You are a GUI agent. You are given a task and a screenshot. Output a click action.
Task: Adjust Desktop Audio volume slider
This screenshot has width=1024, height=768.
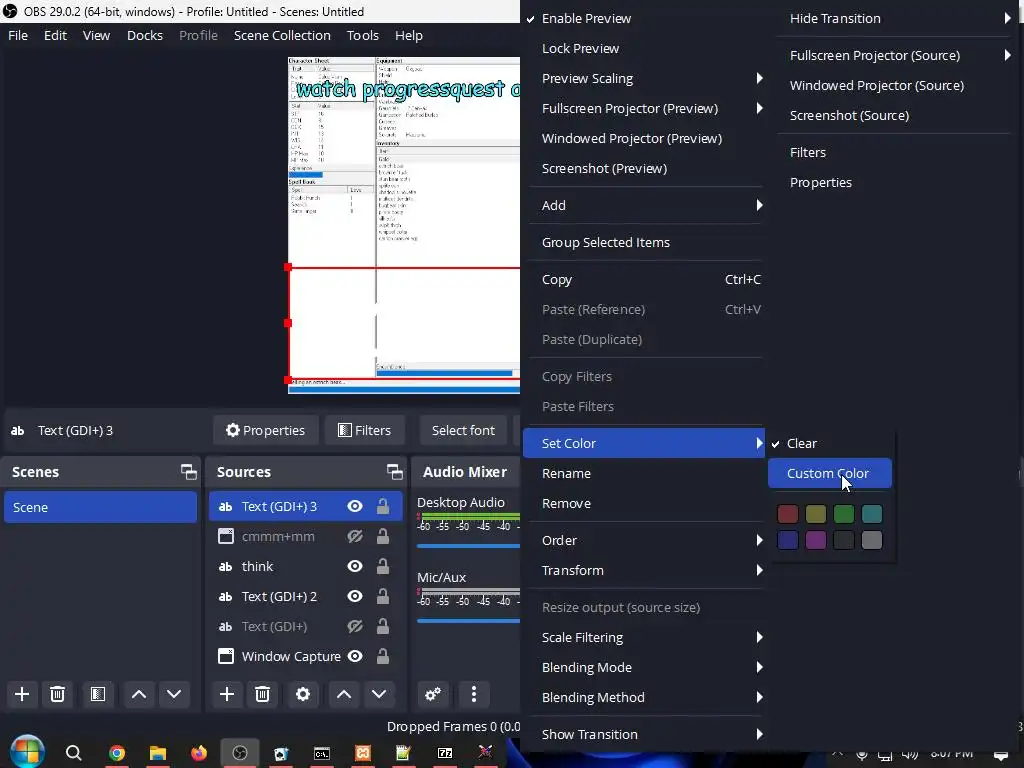pos(468,546)
